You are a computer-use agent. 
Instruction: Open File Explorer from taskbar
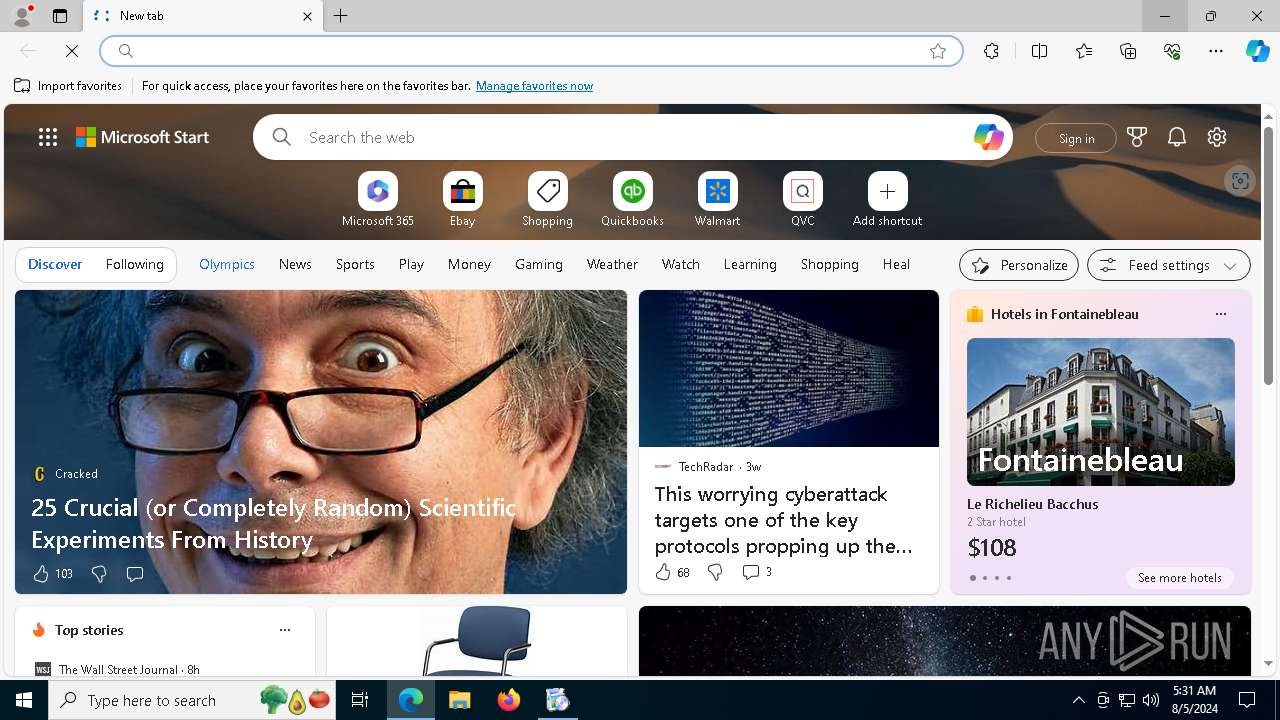pyautogui.click(x=460, y=700)
